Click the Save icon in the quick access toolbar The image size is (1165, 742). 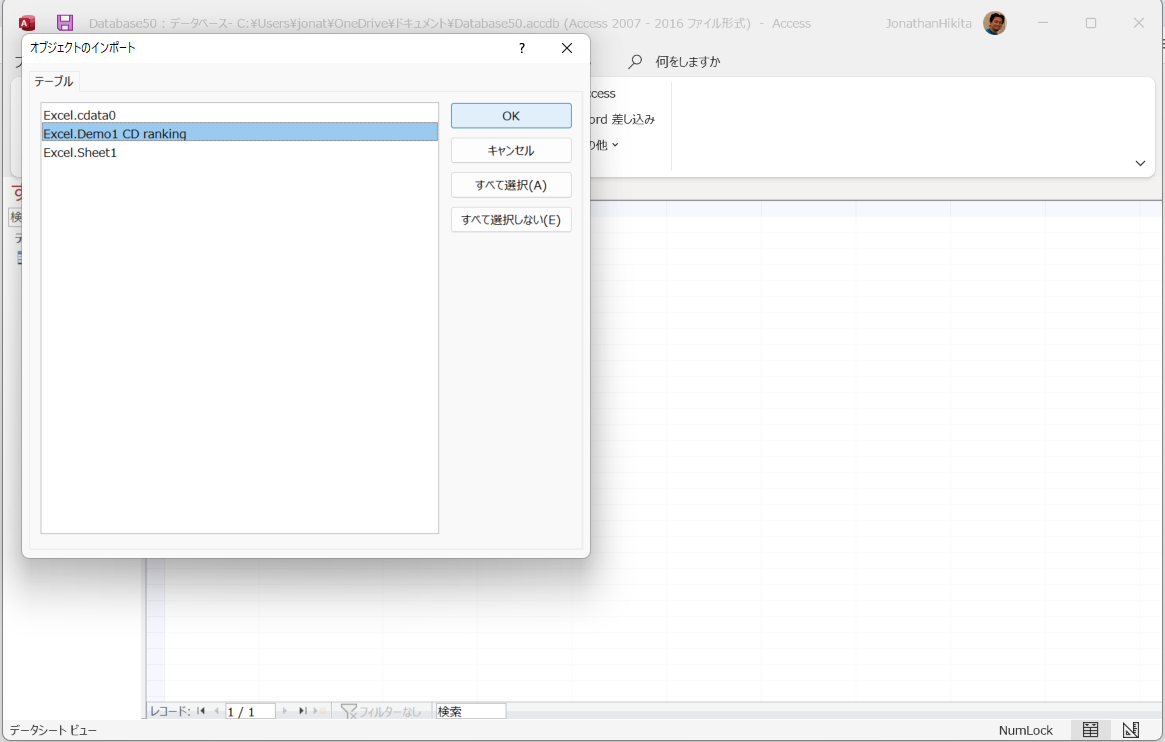point(64,22)
